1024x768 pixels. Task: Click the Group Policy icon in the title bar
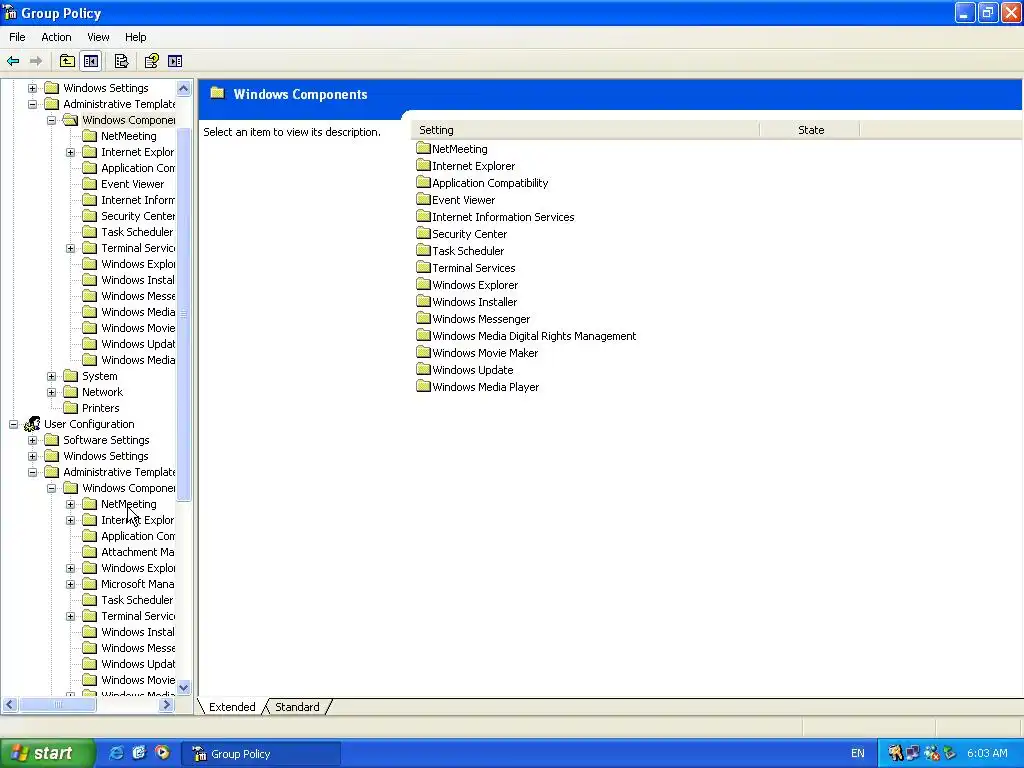click(10, 12)
